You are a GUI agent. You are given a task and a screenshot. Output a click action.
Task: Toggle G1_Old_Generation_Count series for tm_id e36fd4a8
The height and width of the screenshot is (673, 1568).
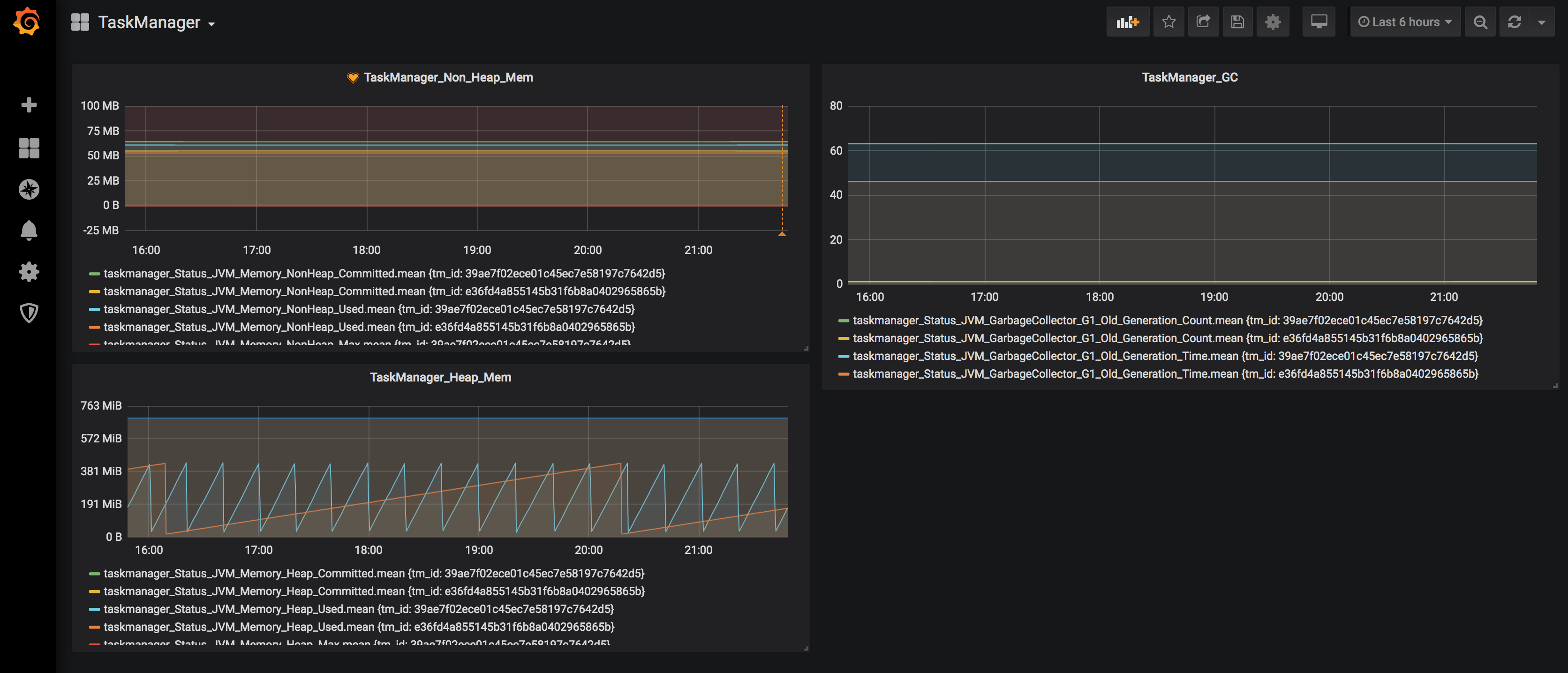click(1168, 338)
